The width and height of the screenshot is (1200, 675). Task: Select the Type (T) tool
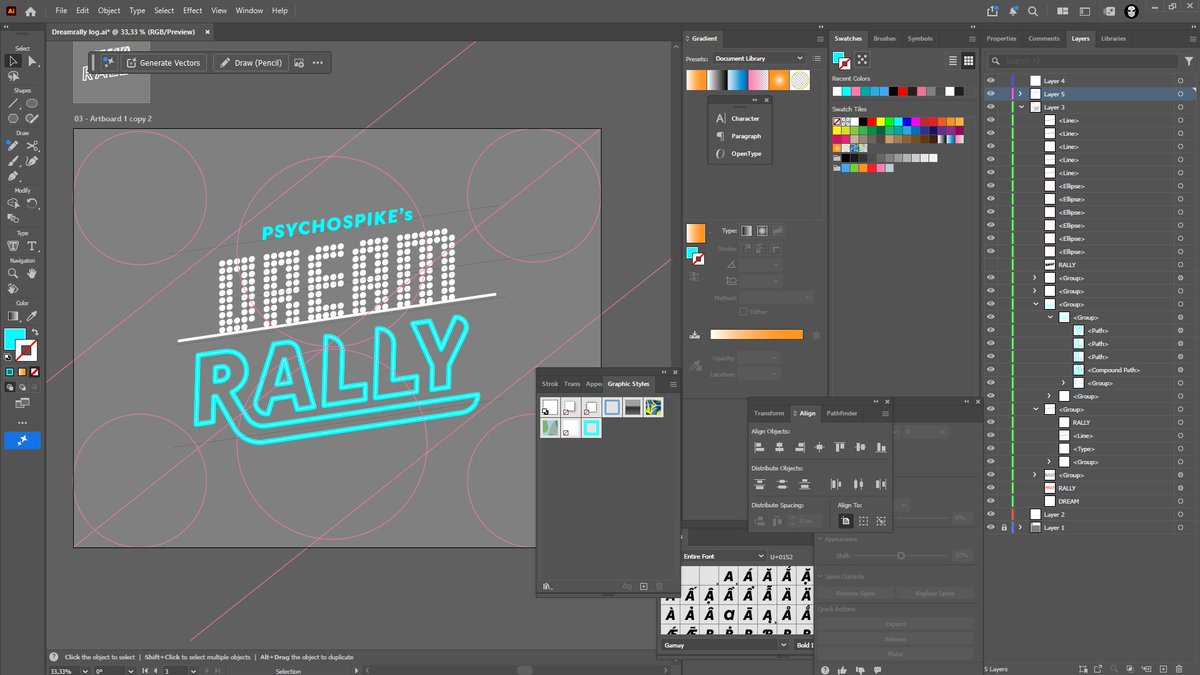[32, 246]
